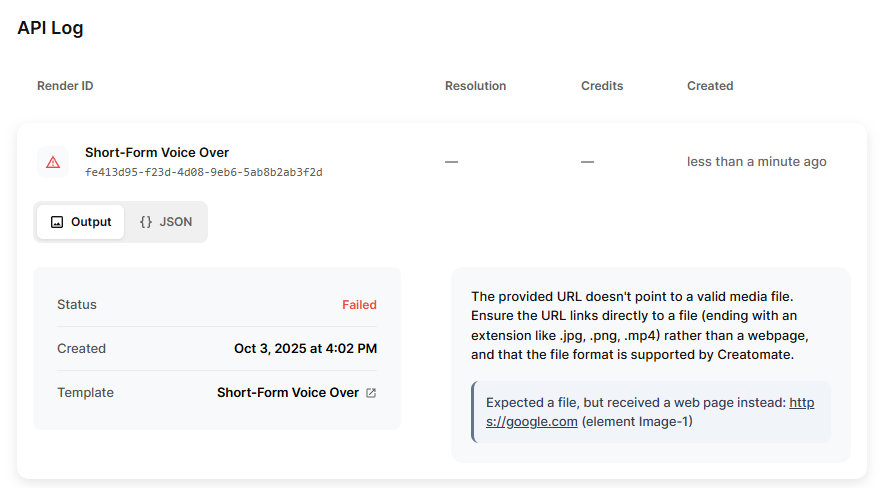Open the external link icon beside the template name
This screenshot has height=488, width=881.
(371, 393)
